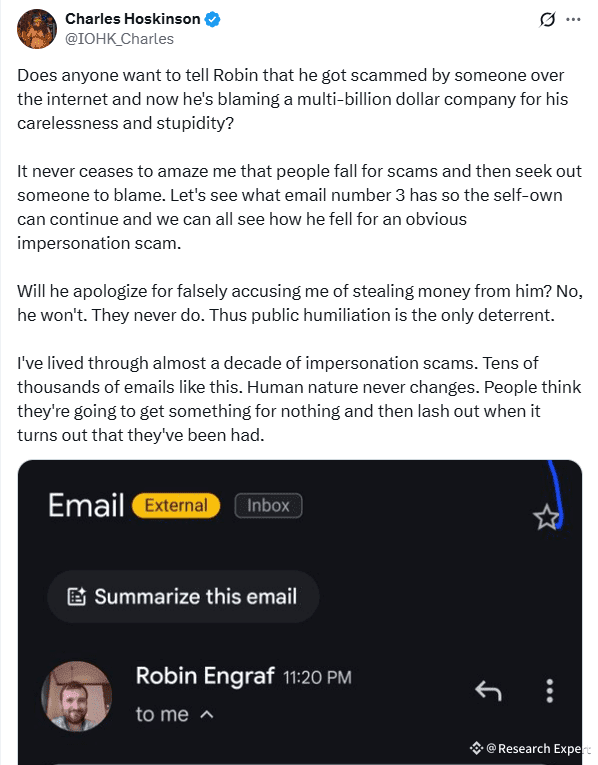Click the 11:20 PM email timestamp
Image resolution: width=598 pixels, height=765 pixels.
coord(317,678)
